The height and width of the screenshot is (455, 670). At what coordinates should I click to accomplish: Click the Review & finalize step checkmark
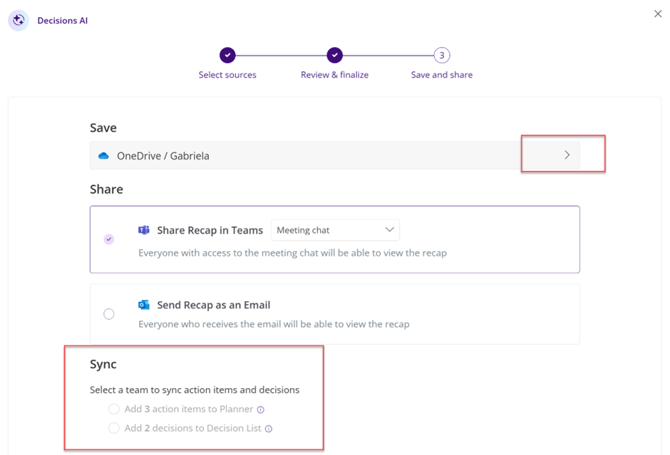[x=335, y=56]
